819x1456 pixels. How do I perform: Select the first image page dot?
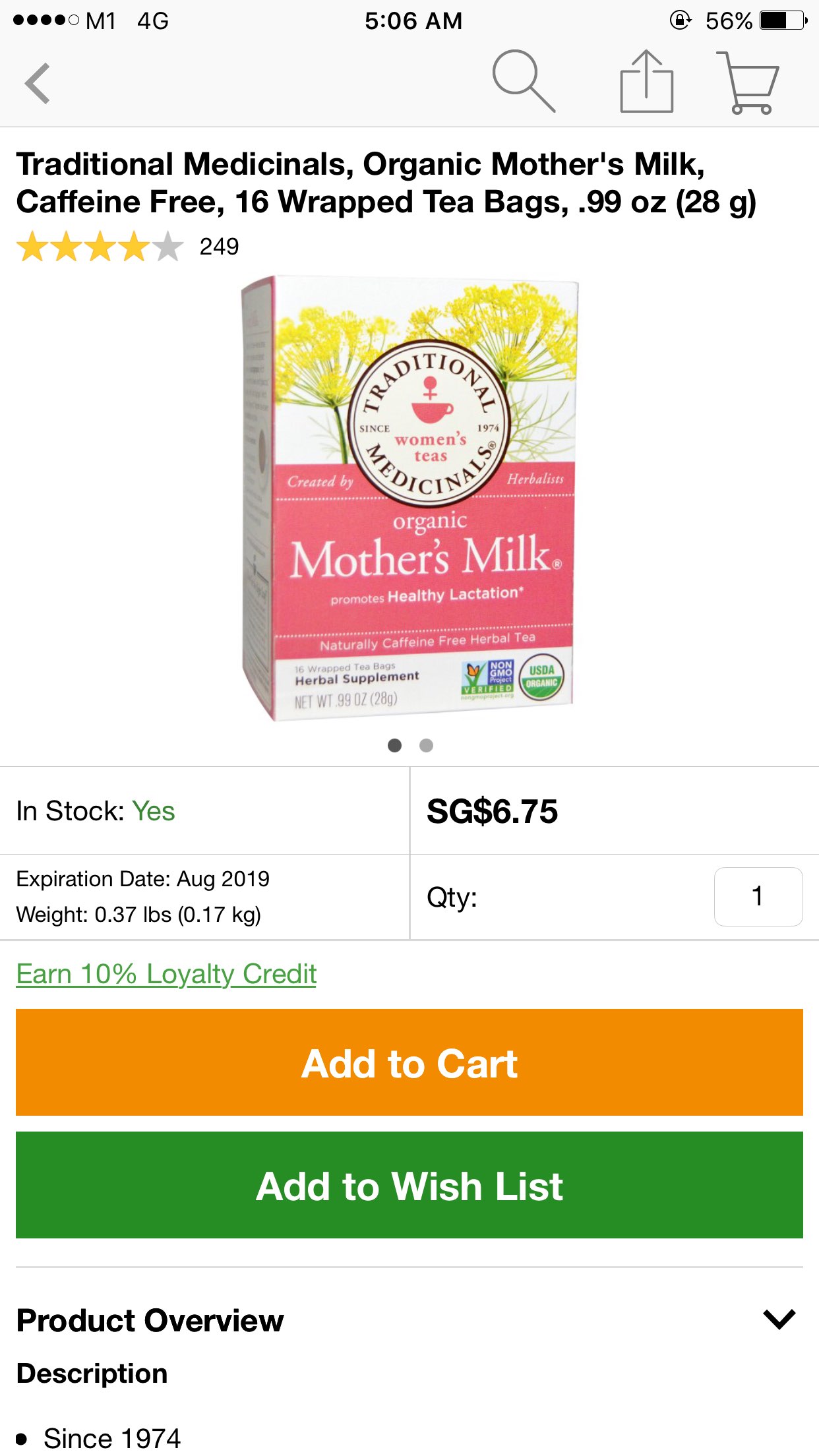click(x=394, y=745)
